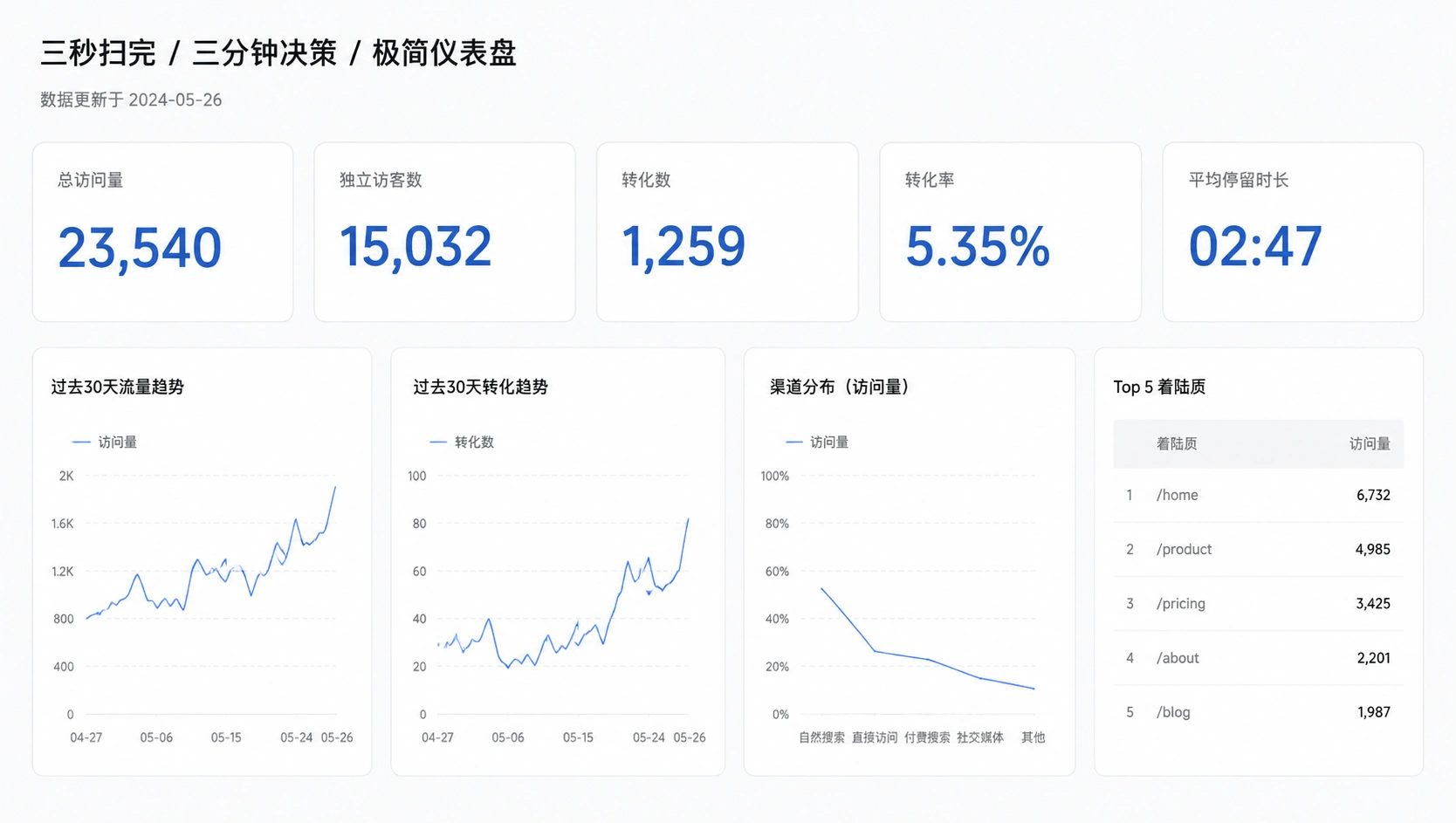This screenshot has width=1456, height=823.
Task: Select the 转化率 card label
Action: [x=930, y=180]
